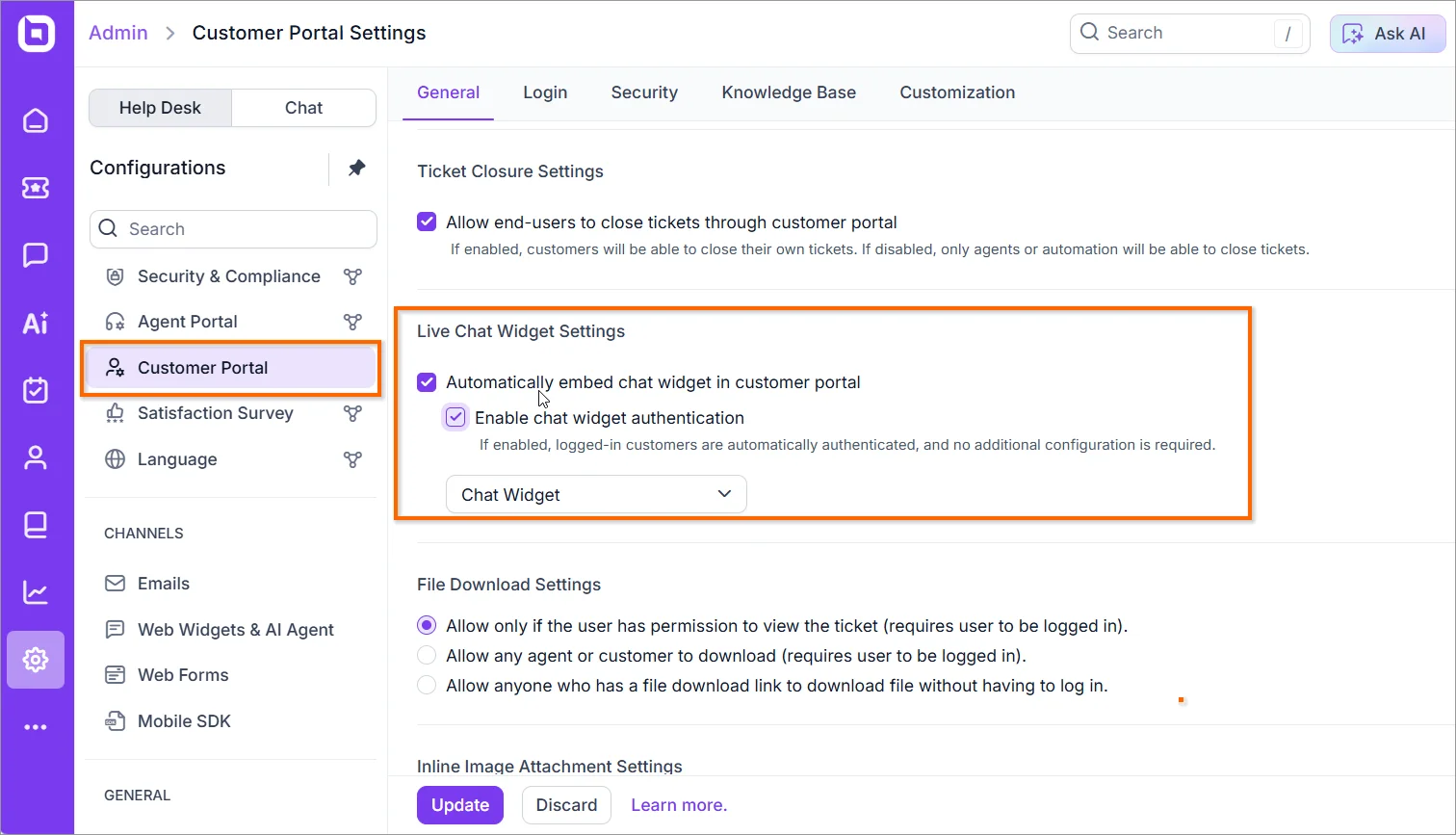Viewport: 1456px width, 835px height.
Task: Click the Emails envelope icon
Action: pyautogui.click(x=115, y=584)
